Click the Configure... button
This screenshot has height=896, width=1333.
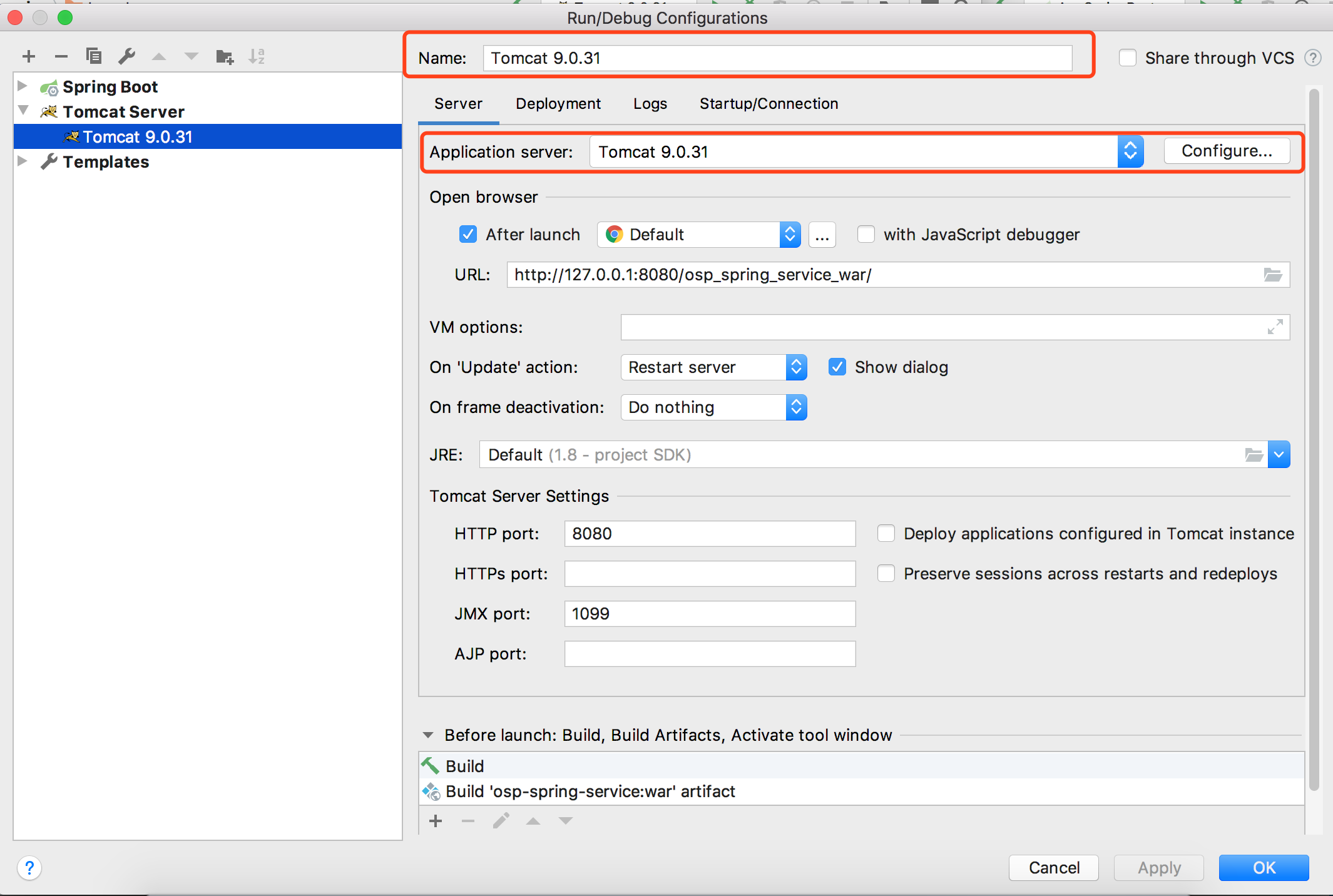[1226, 151]
